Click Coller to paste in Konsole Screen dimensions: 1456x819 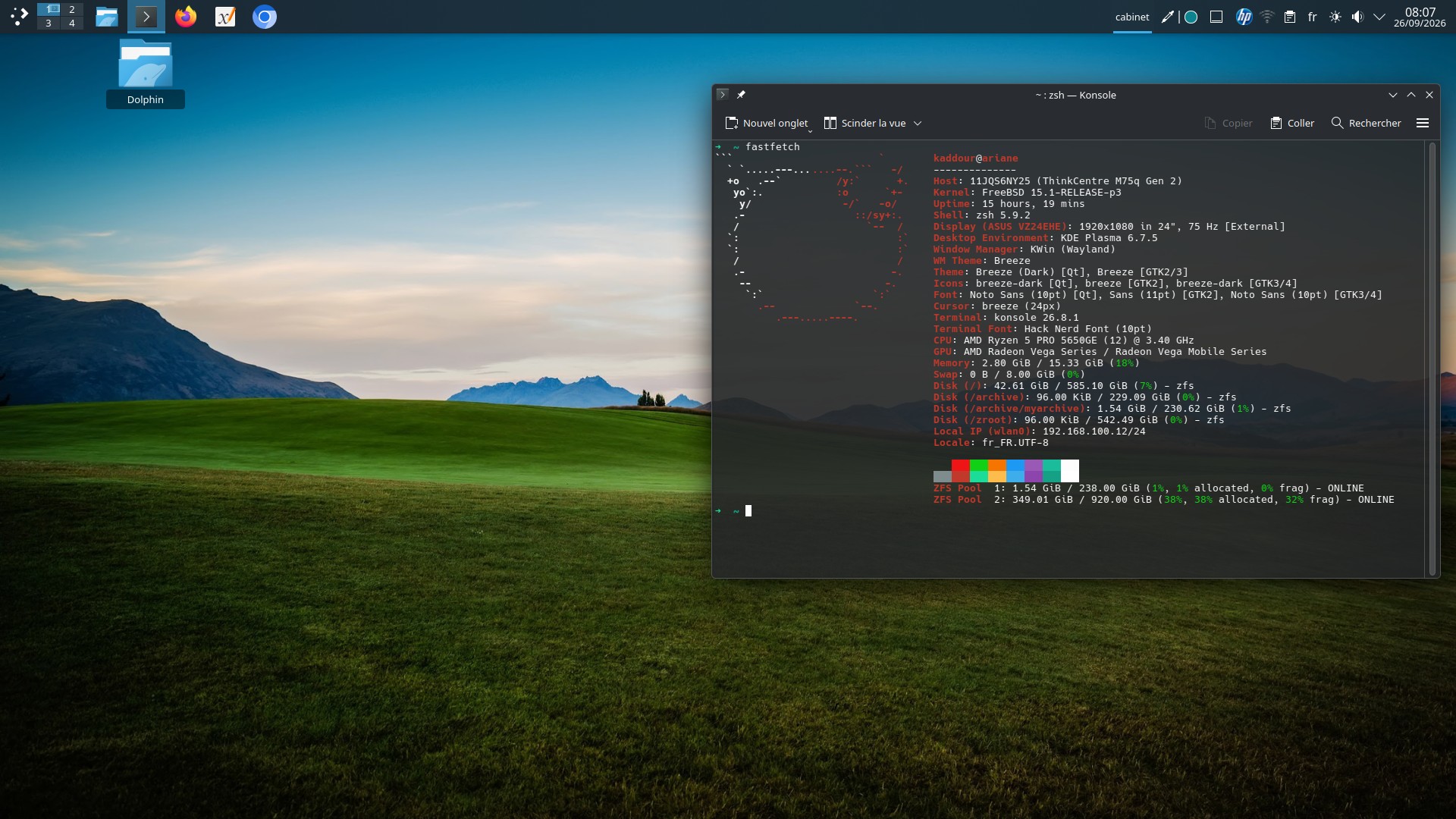[x=1292, y=123]
